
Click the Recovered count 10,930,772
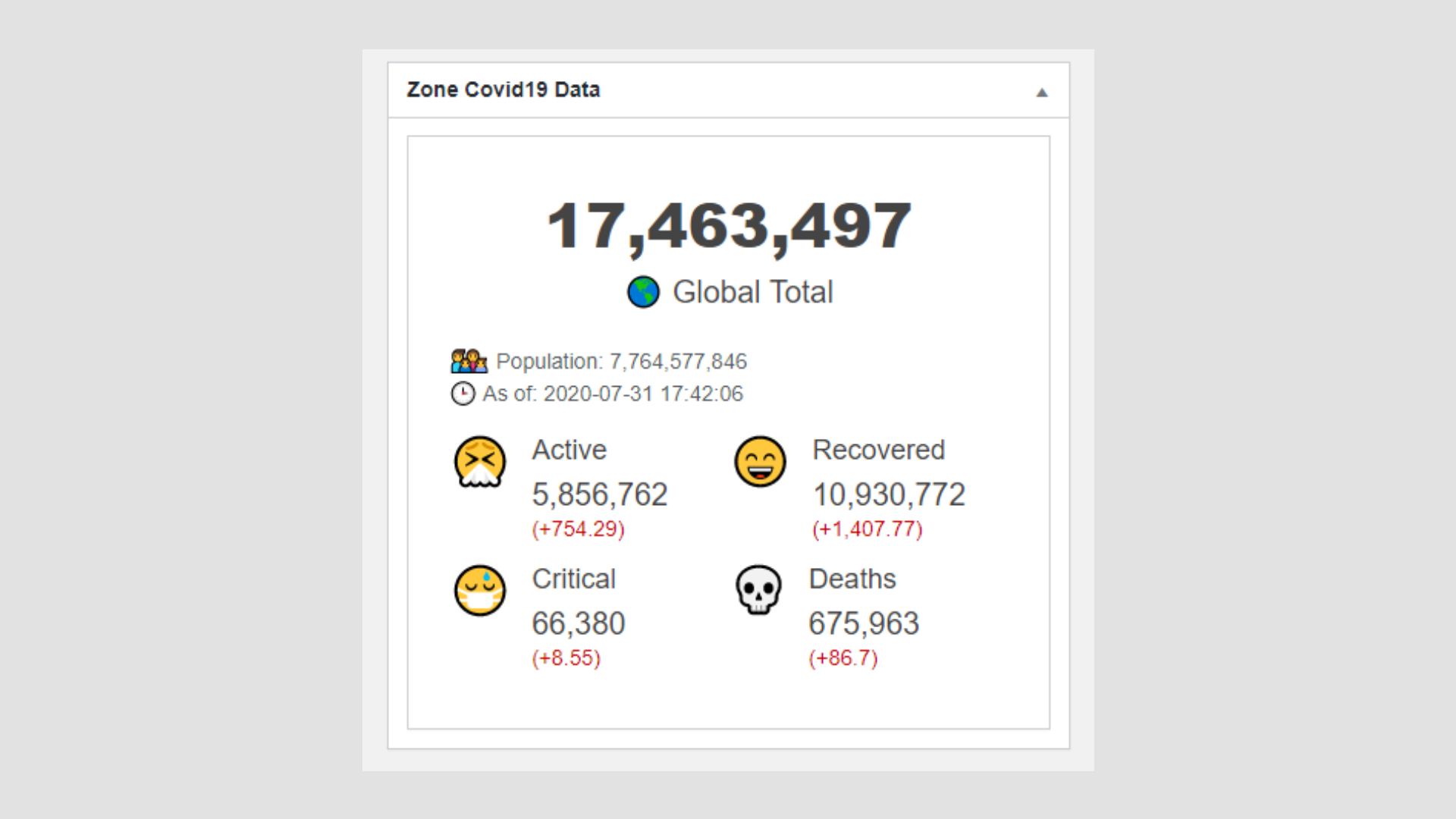(889, 494)
